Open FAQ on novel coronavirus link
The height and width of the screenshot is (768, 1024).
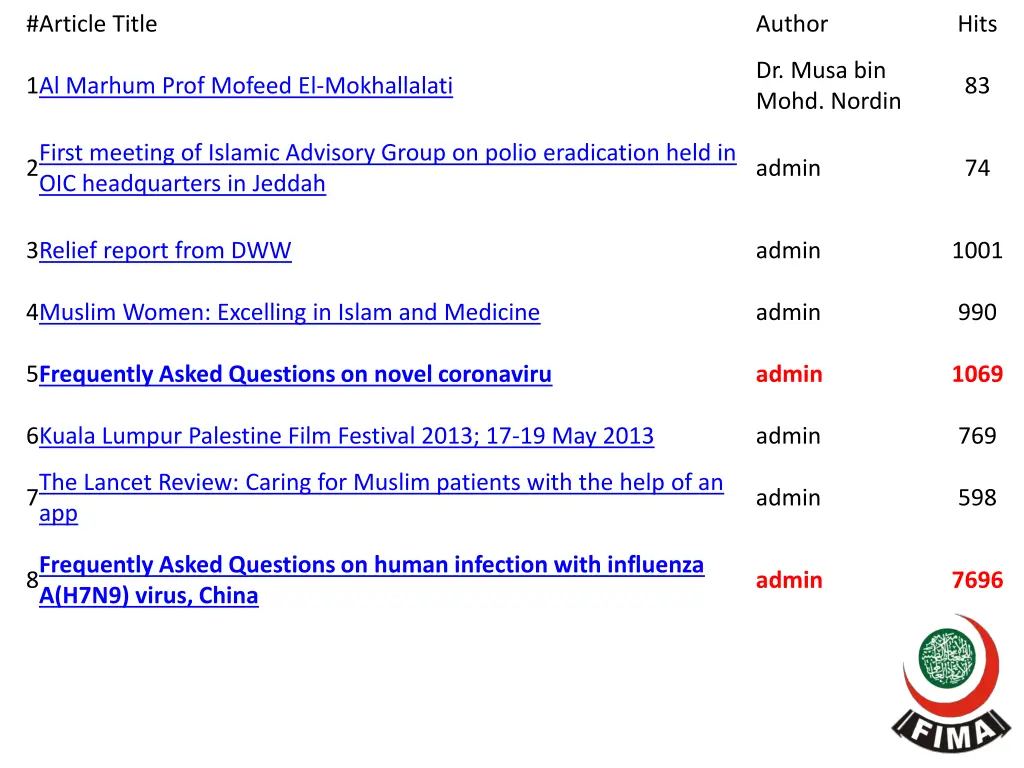click(x=295, y=375)
